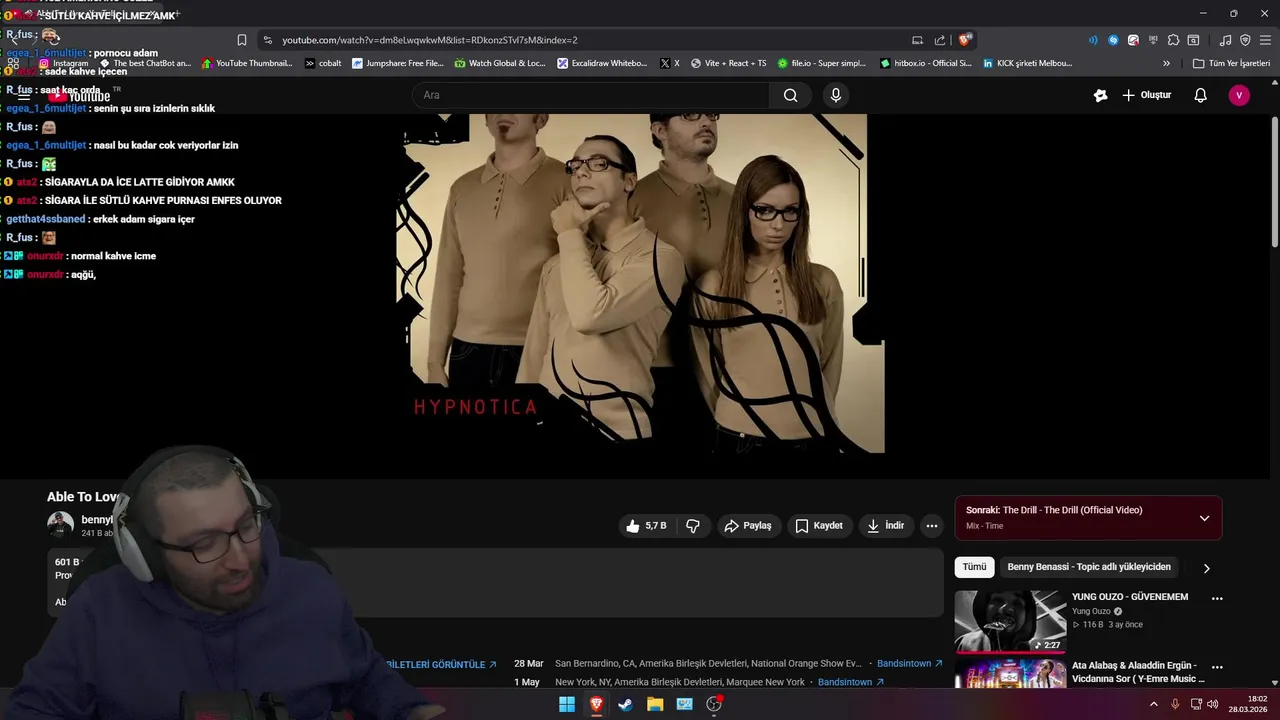1280x720 pixels.
Task: Click the sparkle icon beside Oluştur
Action: (x=1101, y=95)
